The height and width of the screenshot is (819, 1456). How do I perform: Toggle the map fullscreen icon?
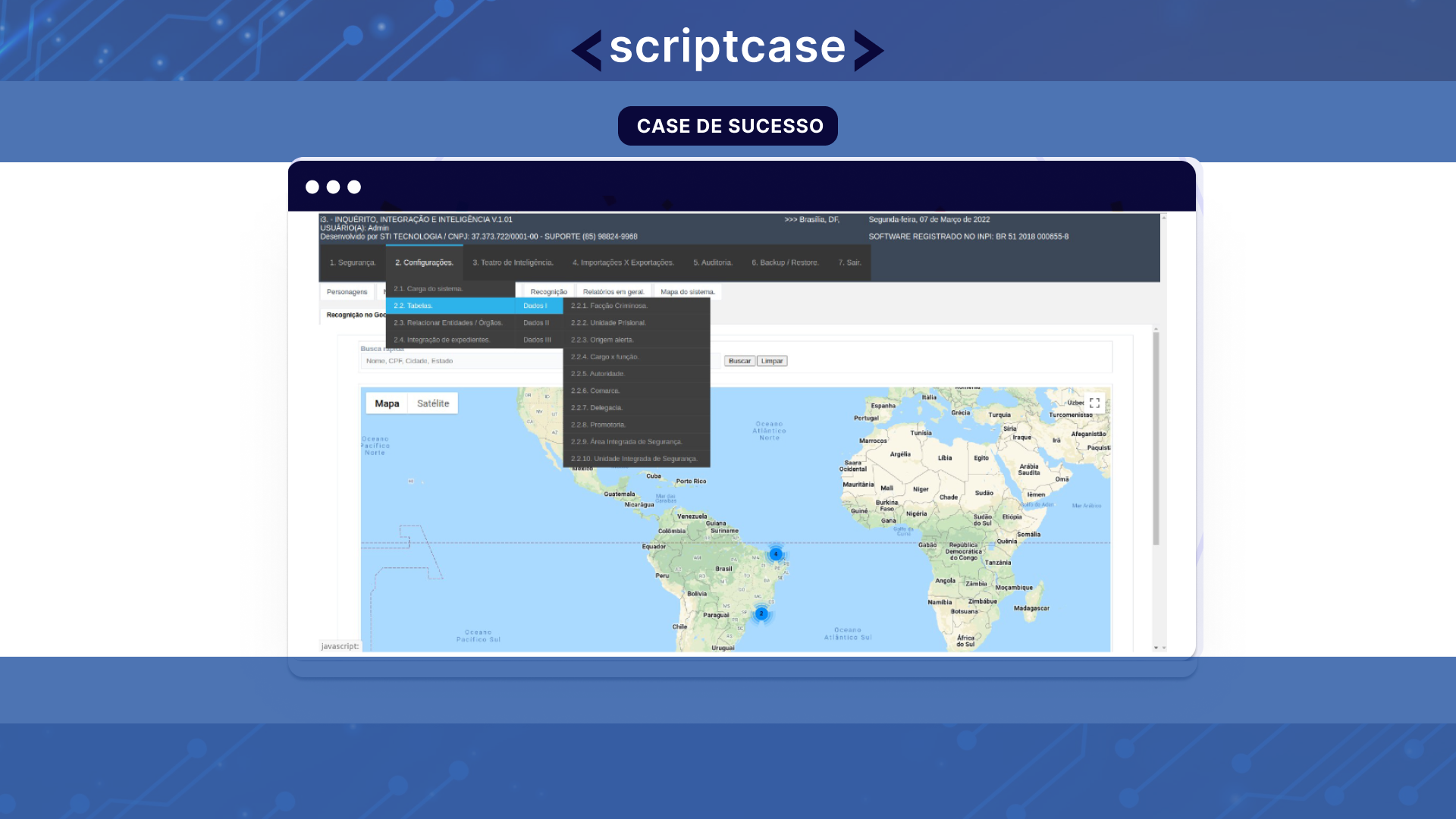[x=1094, y=403]
